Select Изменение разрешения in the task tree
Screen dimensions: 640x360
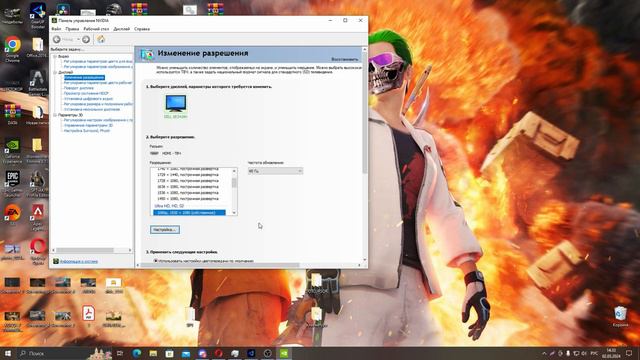coord(84,78)
